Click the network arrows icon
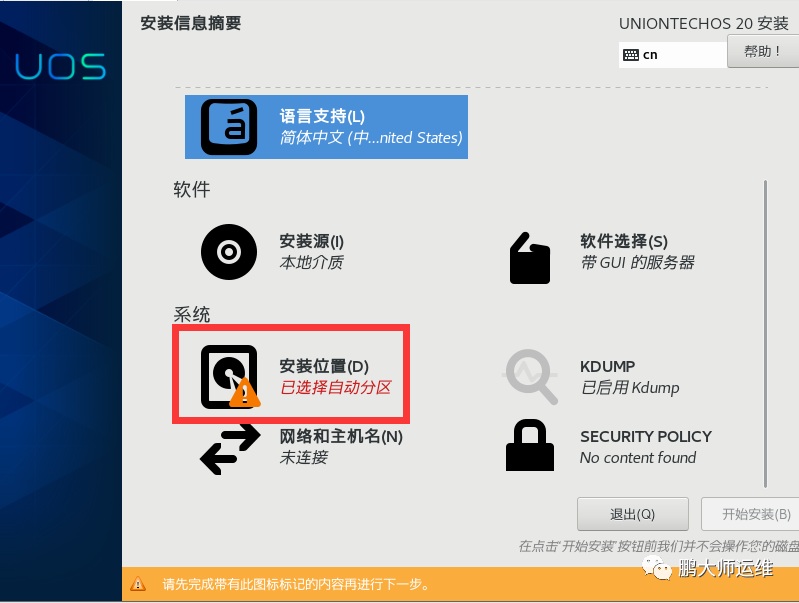 click(x=230, y=449)
